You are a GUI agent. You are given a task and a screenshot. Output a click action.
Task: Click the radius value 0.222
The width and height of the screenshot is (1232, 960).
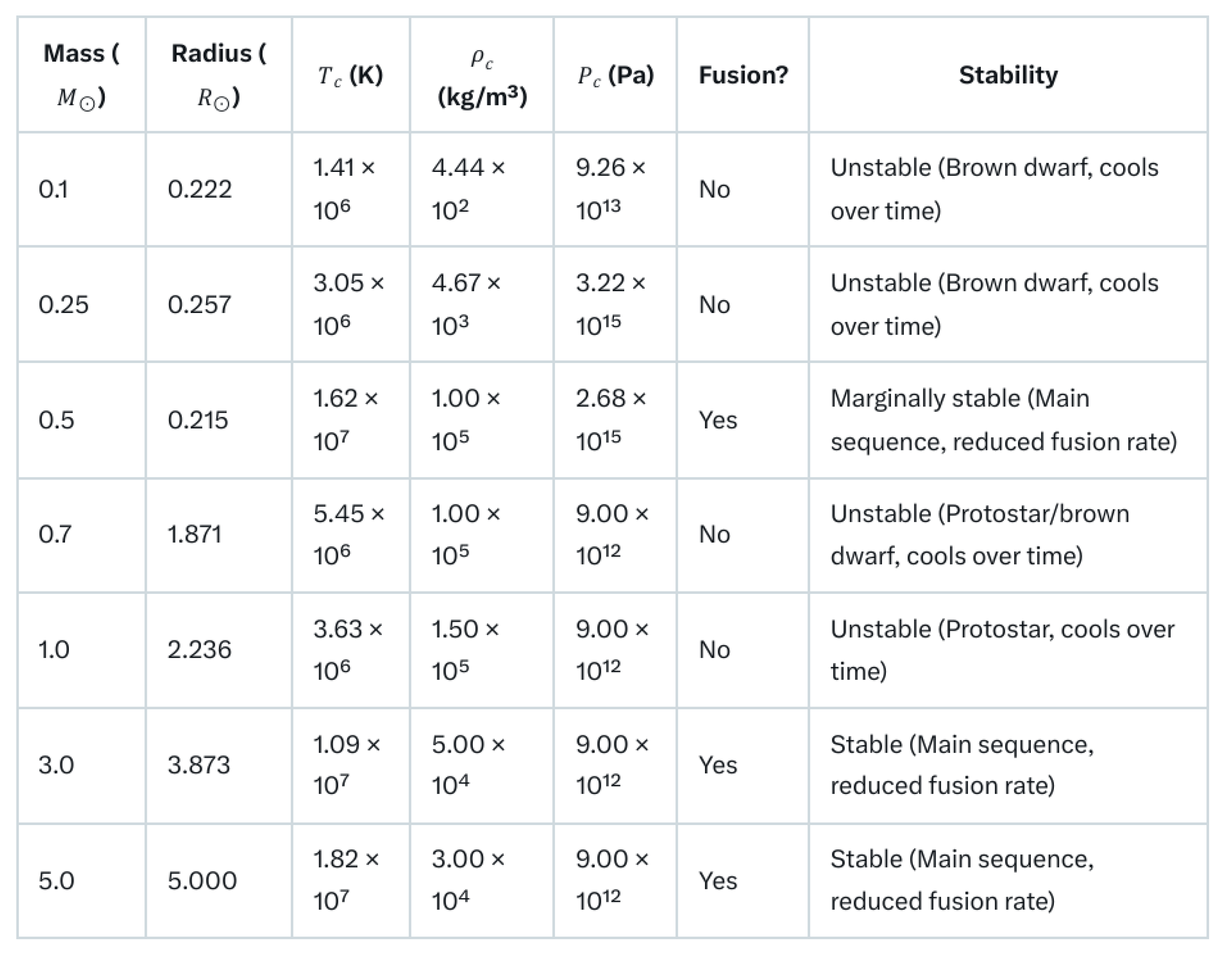200,189
